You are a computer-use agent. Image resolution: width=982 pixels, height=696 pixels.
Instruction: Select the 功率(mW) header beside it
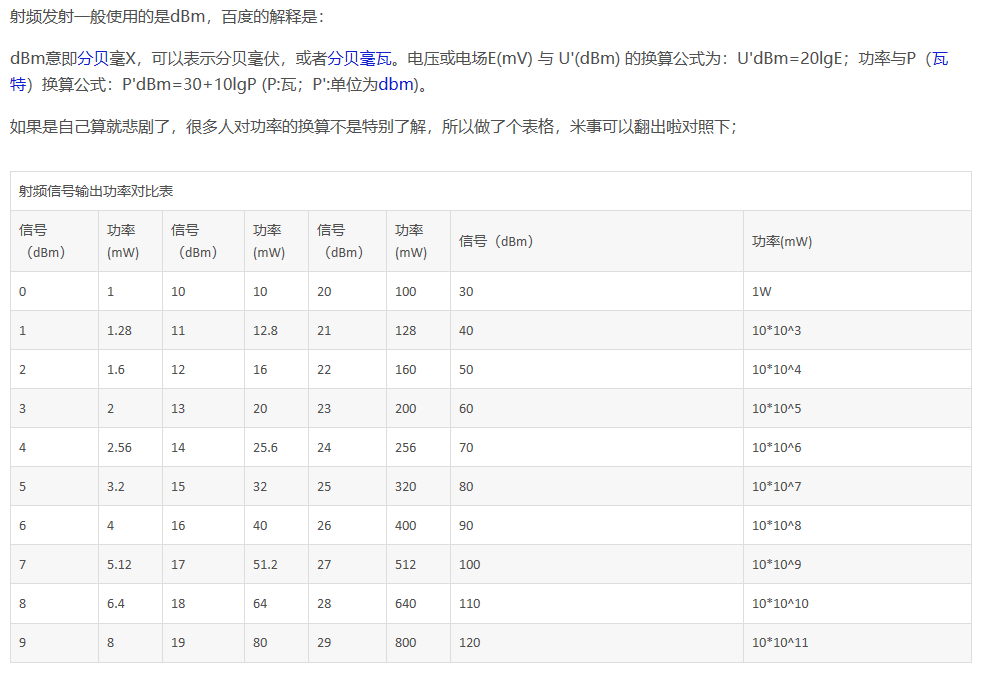[120, 240]
